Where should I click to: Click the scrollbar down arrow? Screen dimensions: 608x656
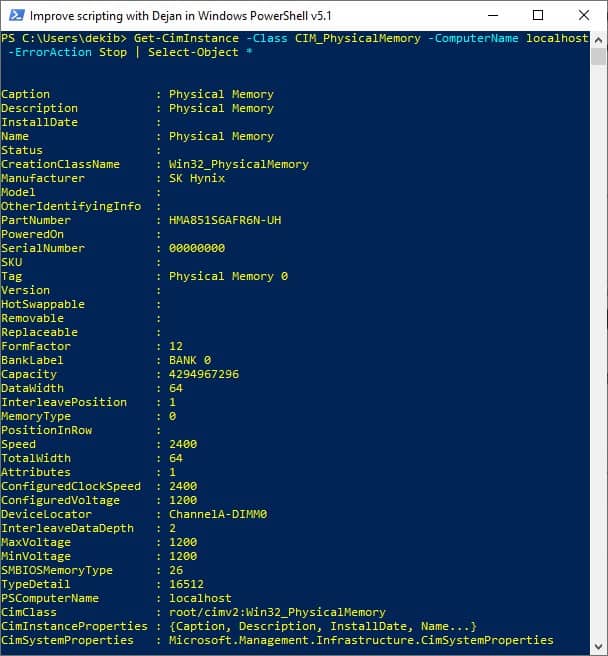pyautogui.click(x=598, y=646)
